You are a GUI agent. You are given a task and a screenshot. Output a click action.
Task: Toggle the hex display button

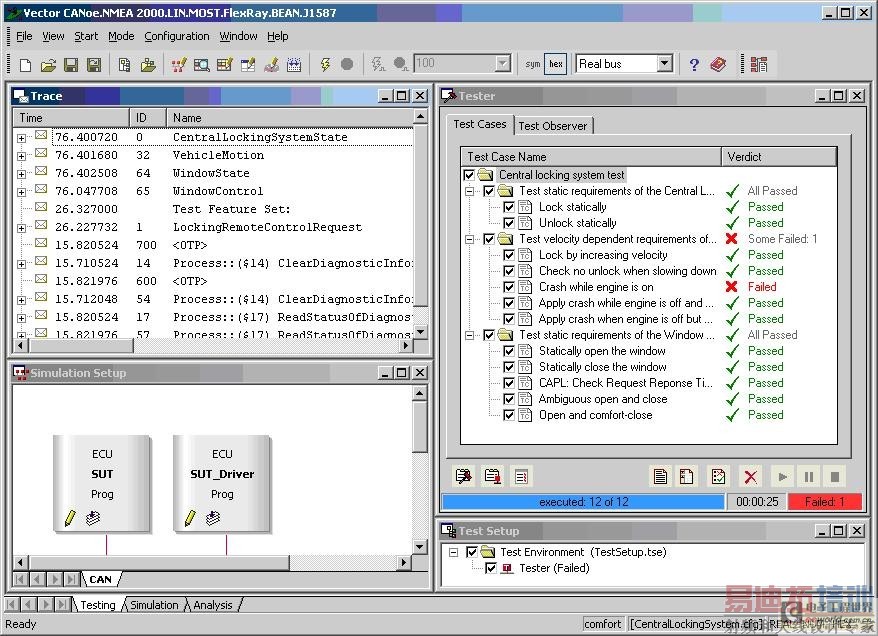coord(555,64)
